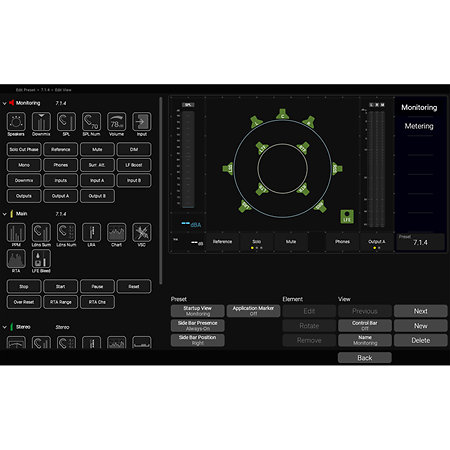Pick the SPL Num element icon
Image resolution: width=450 pixels, height=450 pixels.
coord(91,122)
